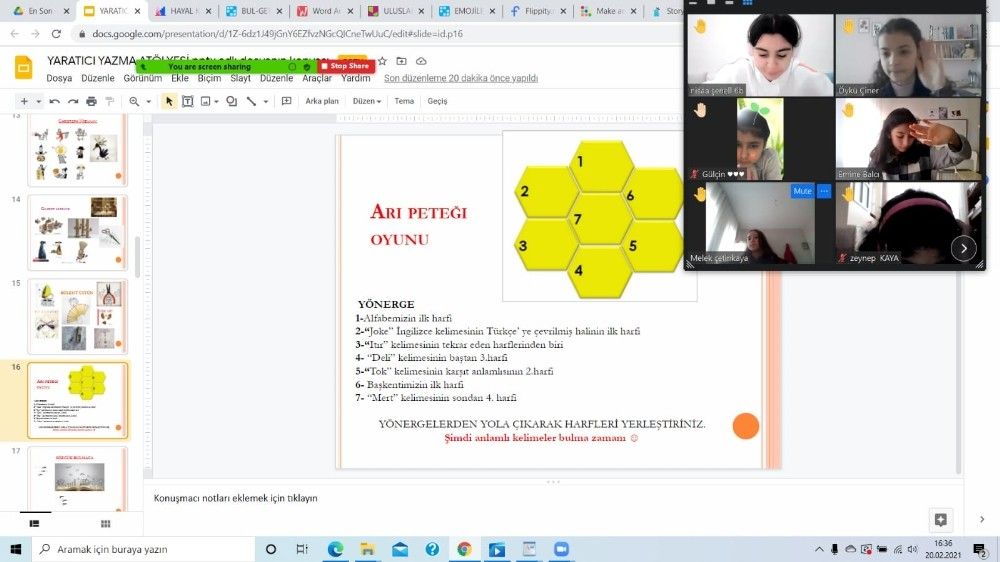This screenshot has height=562, width=1000.
Task: Click the print icon in the toolbar
Action: 91,101
